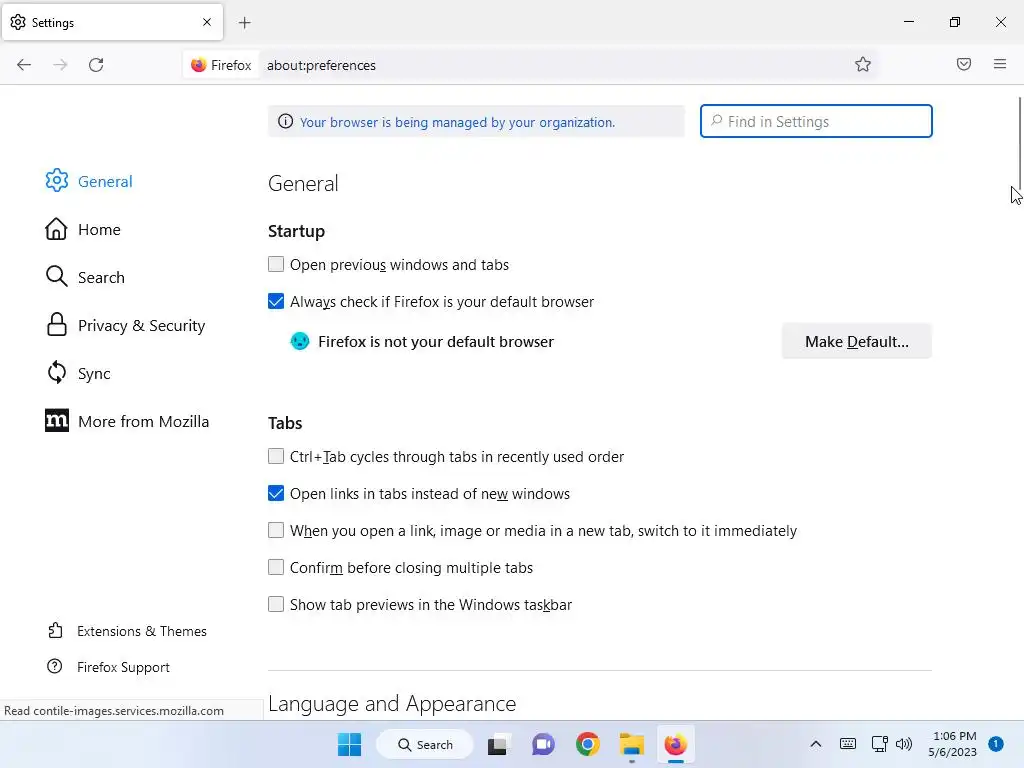Open the browser managed by organization link

click(x=457, y=122)
